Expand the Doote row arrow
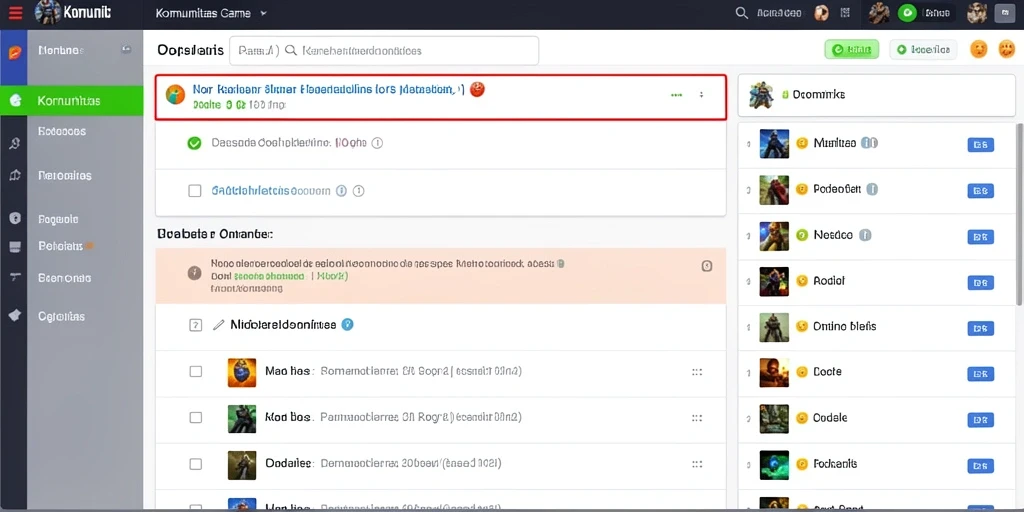The height and width of the screenshot is (512, 1024). 748,372
